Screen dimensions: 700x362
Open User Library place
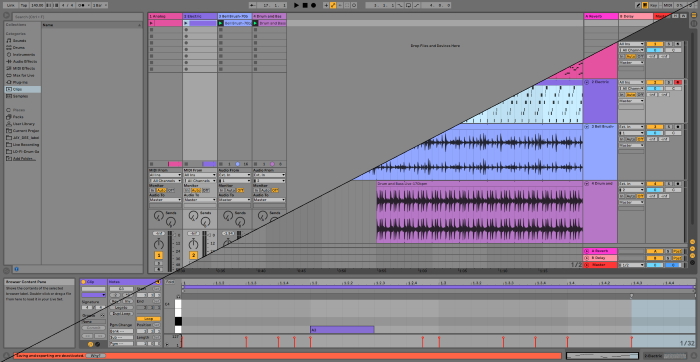coord(23,124)
